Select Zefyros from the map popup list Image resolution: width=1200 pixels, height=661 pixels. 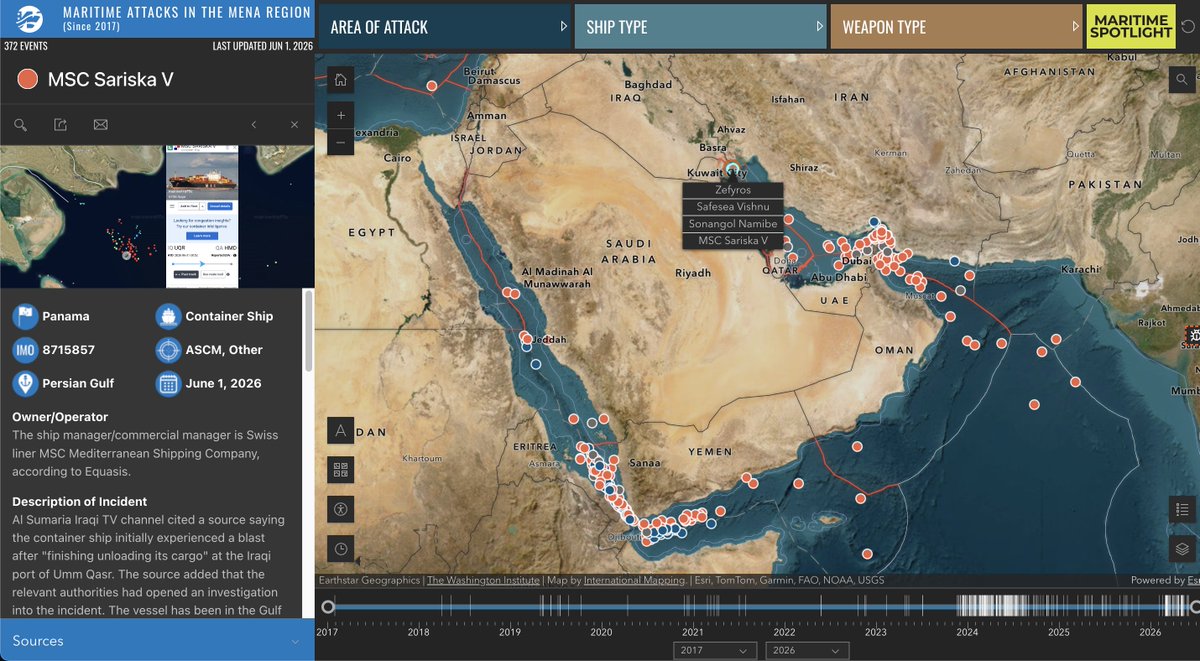[x=733, y=190]
